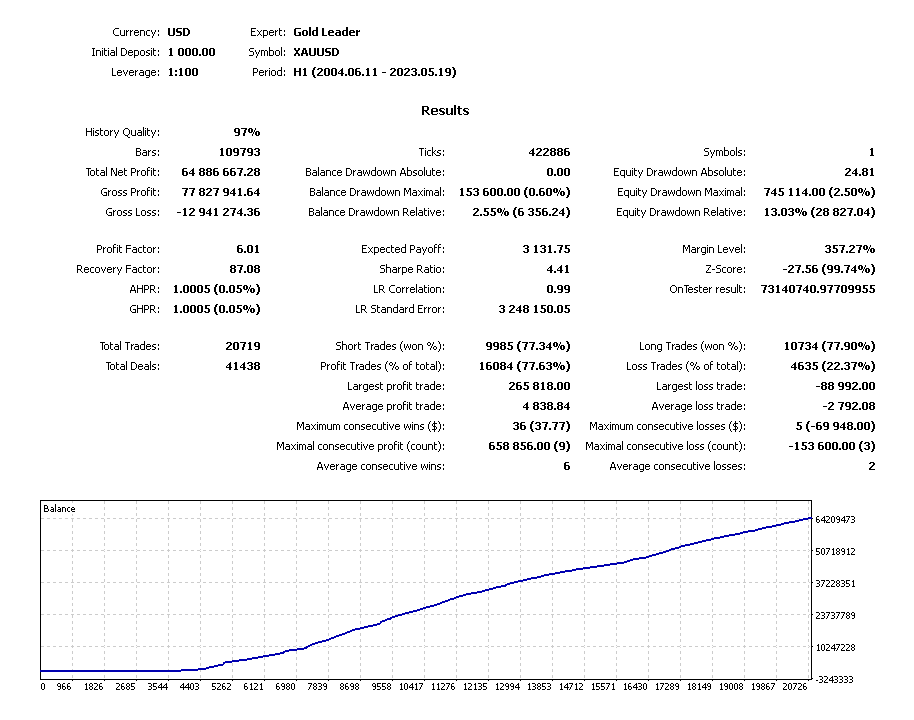The height and width of the screenshot is (720, 914).
Task: Click the Initial Deposit value 1 000.00
Action: tap(191, 52)
